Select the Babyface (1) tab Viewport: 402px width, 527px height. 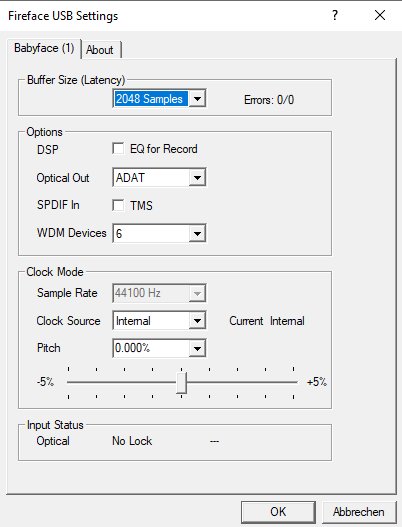pos(44,48)
